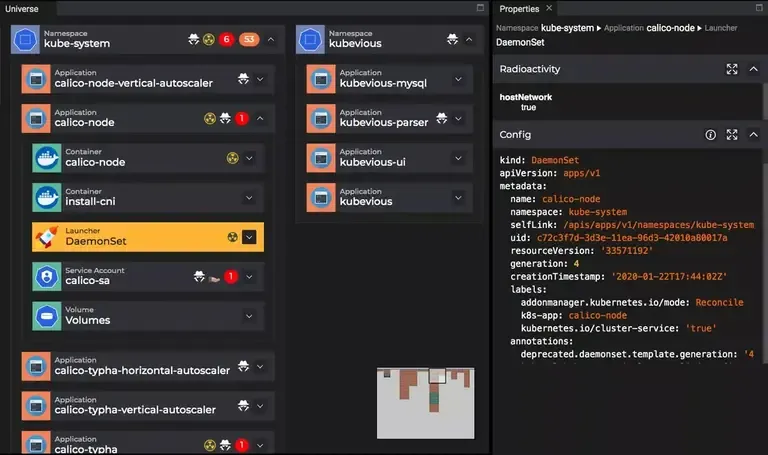Click the Config info circle icon

tap(710, 135)
